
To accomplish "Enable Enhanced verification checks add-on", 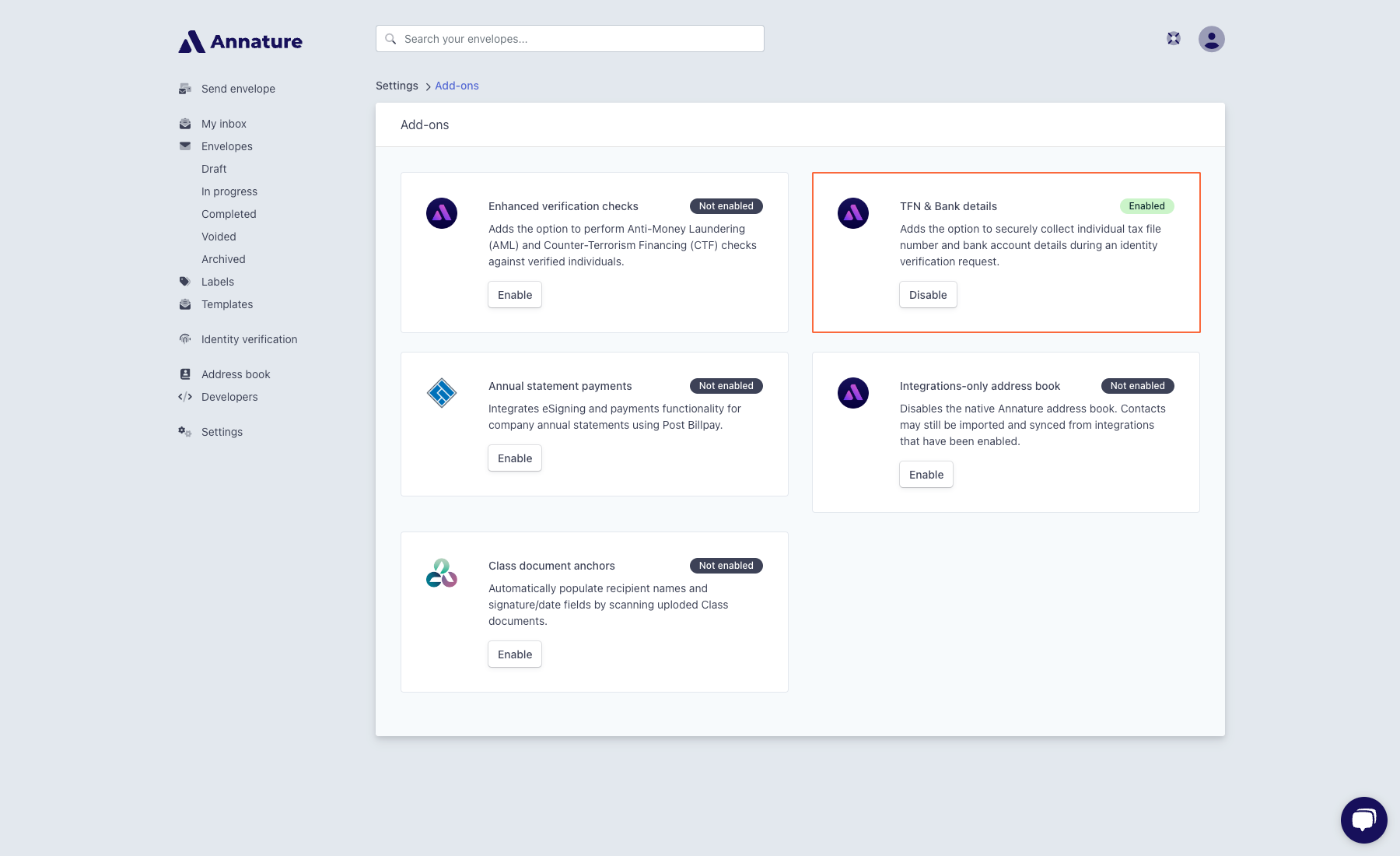I will (x=515, y=295).
